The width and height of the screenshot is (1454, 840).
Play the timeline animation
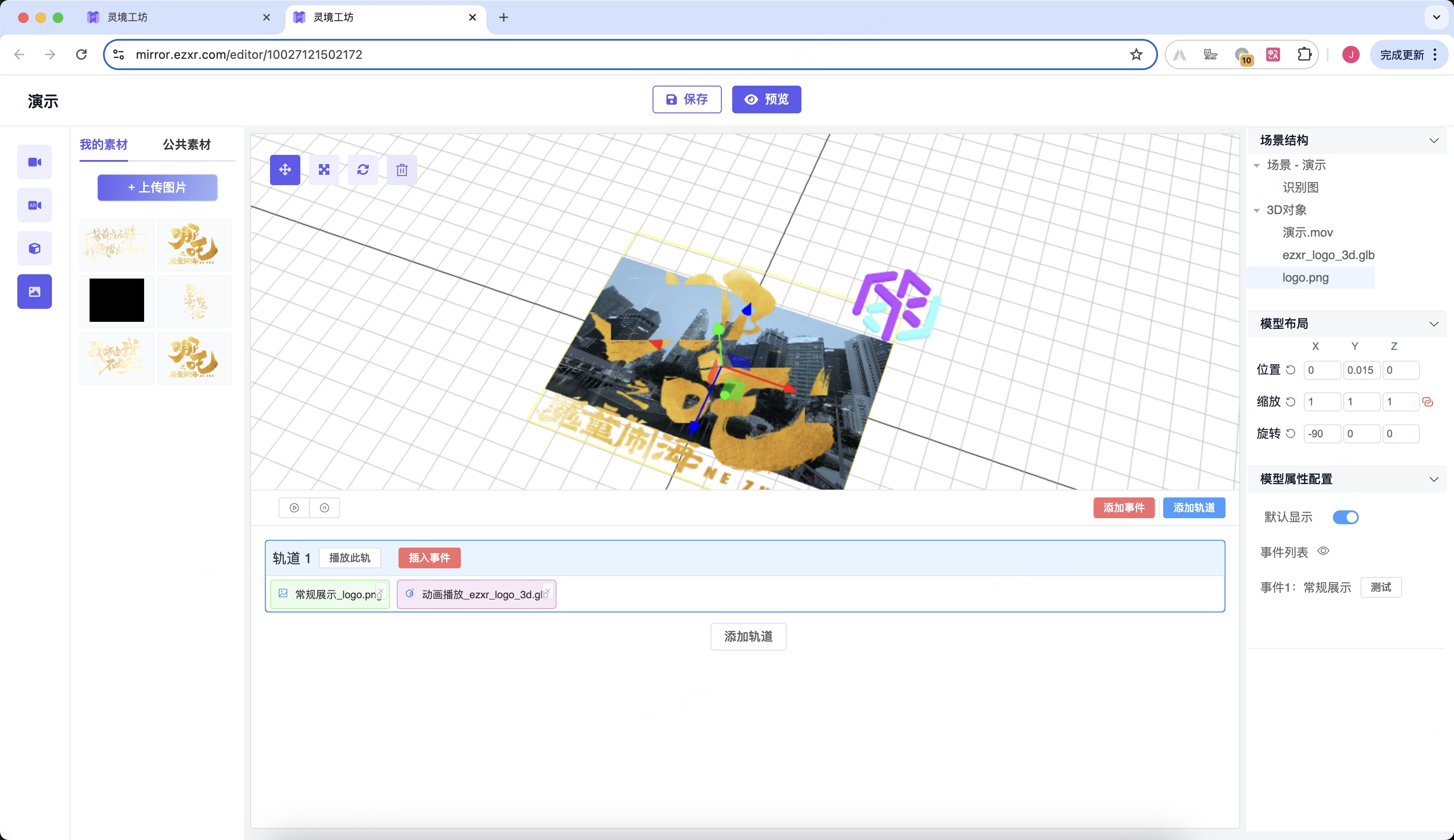294,508
